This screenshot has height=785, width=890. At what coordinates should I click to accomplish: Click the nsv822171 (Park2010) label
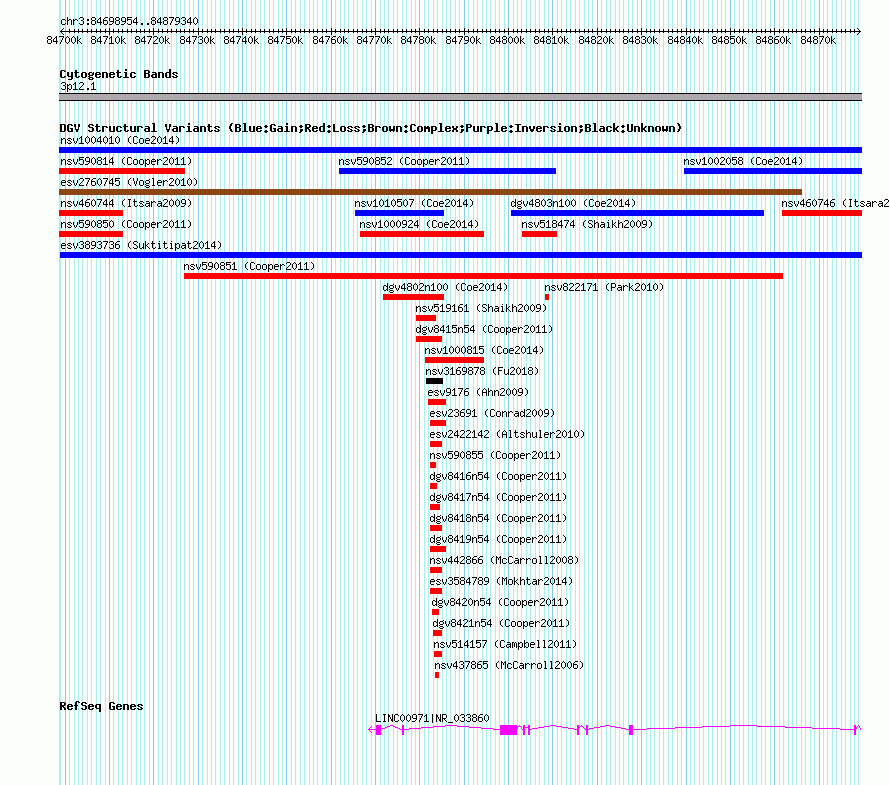tap(604, 287)
